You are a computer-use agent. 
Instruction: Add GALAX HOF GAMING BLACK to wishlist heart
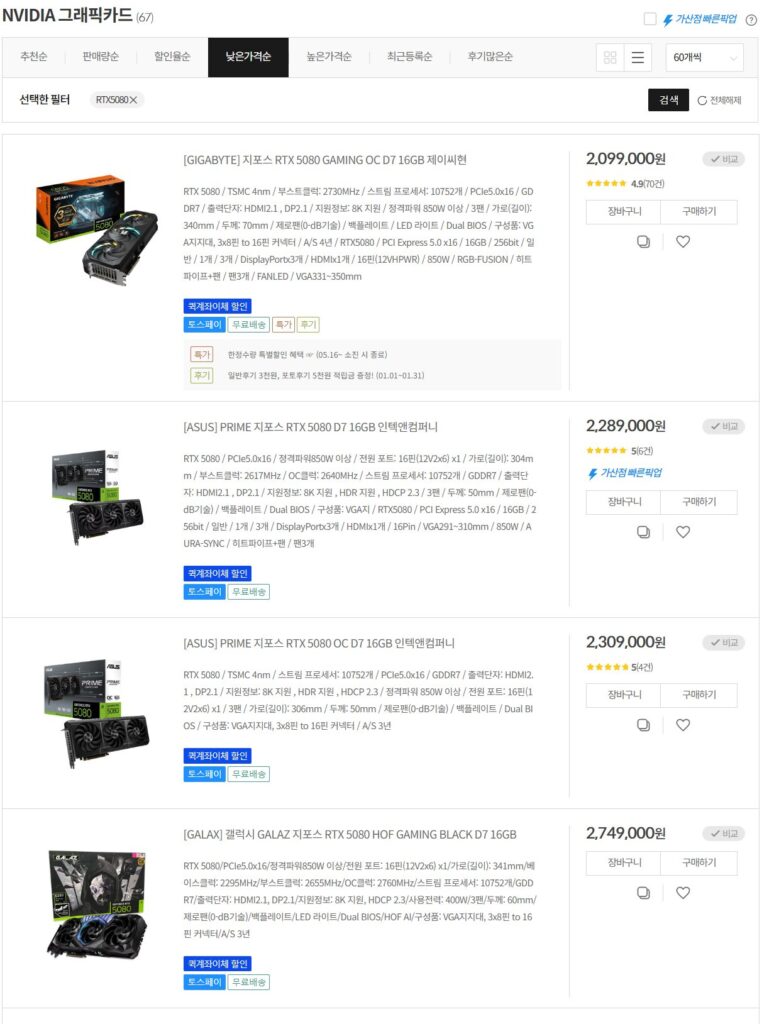pos(683,893)
